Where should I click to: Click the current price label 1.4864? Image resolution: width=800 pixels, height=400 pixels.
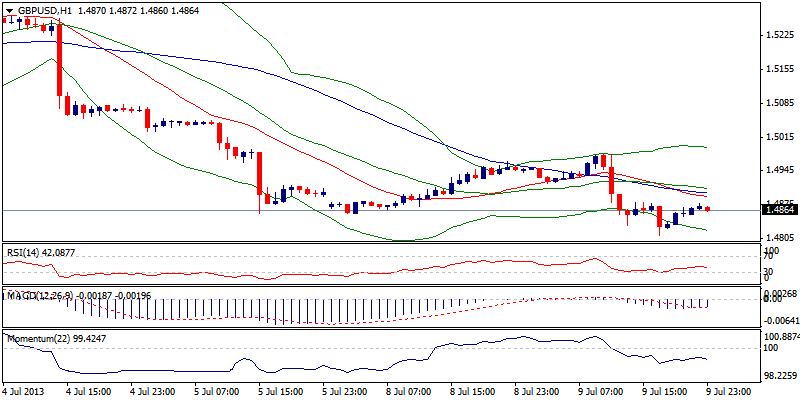click(x=779, y=210)
